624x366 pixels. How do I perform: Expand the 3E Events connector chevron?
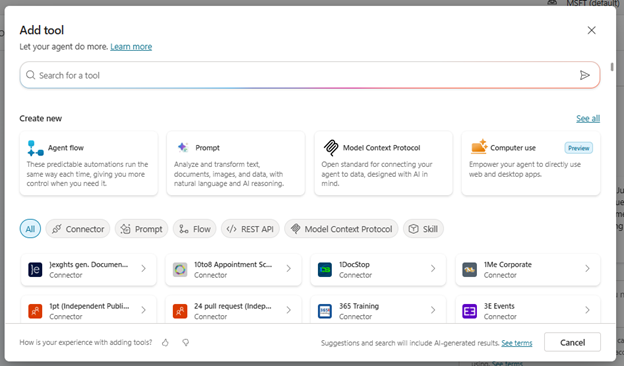coord(587,310)
